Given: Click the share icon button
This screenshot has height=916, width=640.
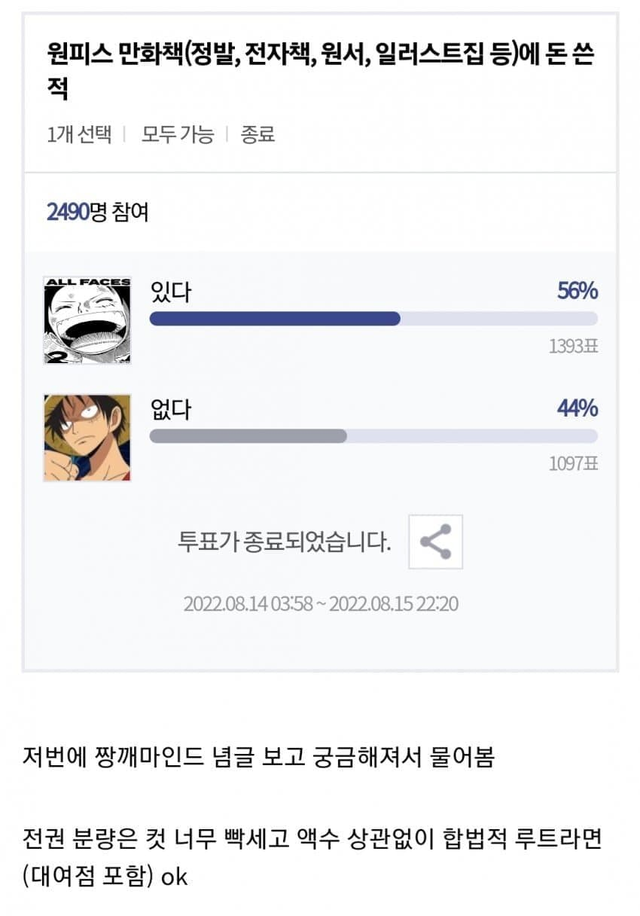Looking at the screenshot, I should pyautogui.click(x=435, y=542).
